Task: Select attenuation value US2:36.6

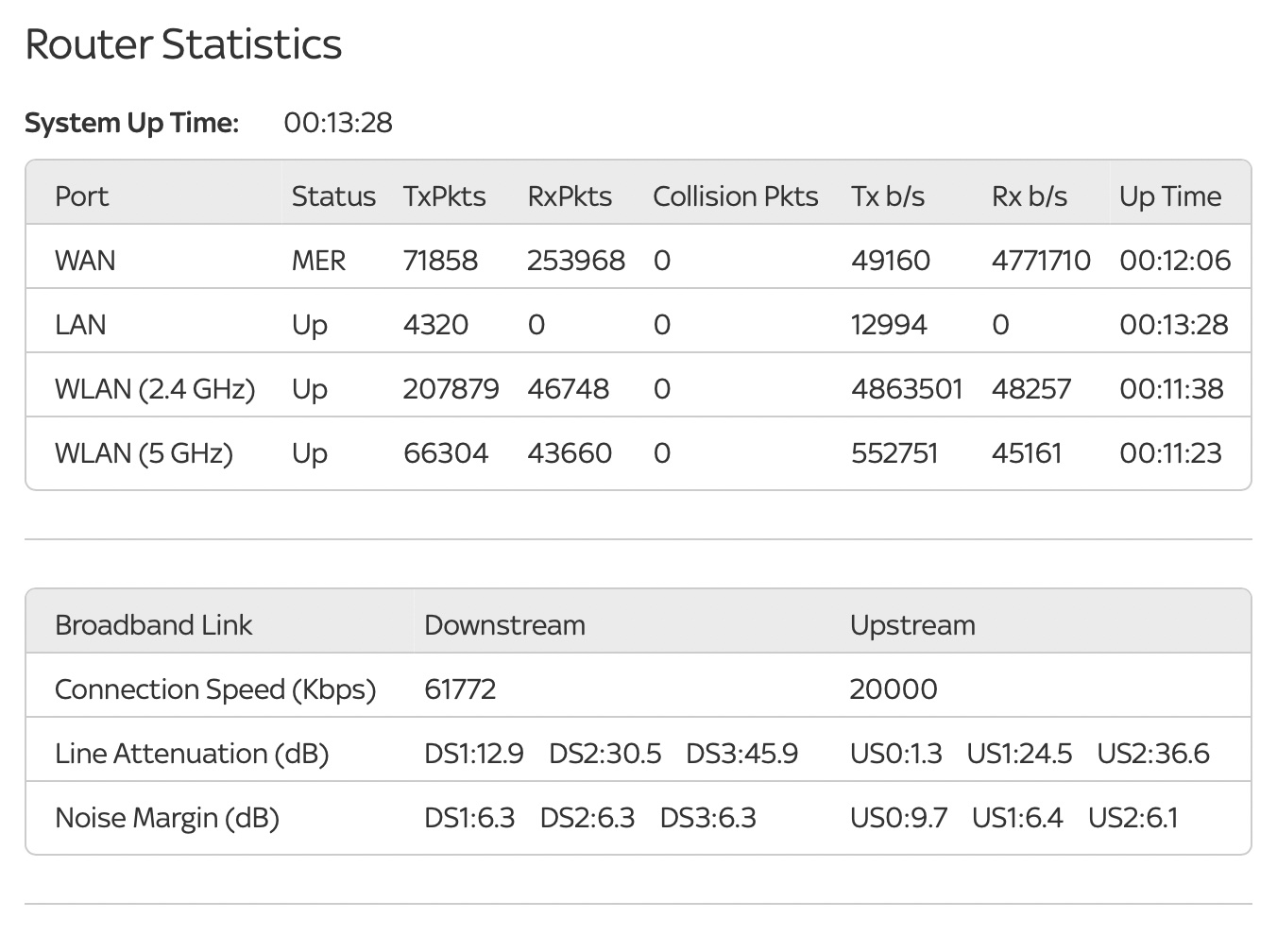Action: pos(1153,754)
